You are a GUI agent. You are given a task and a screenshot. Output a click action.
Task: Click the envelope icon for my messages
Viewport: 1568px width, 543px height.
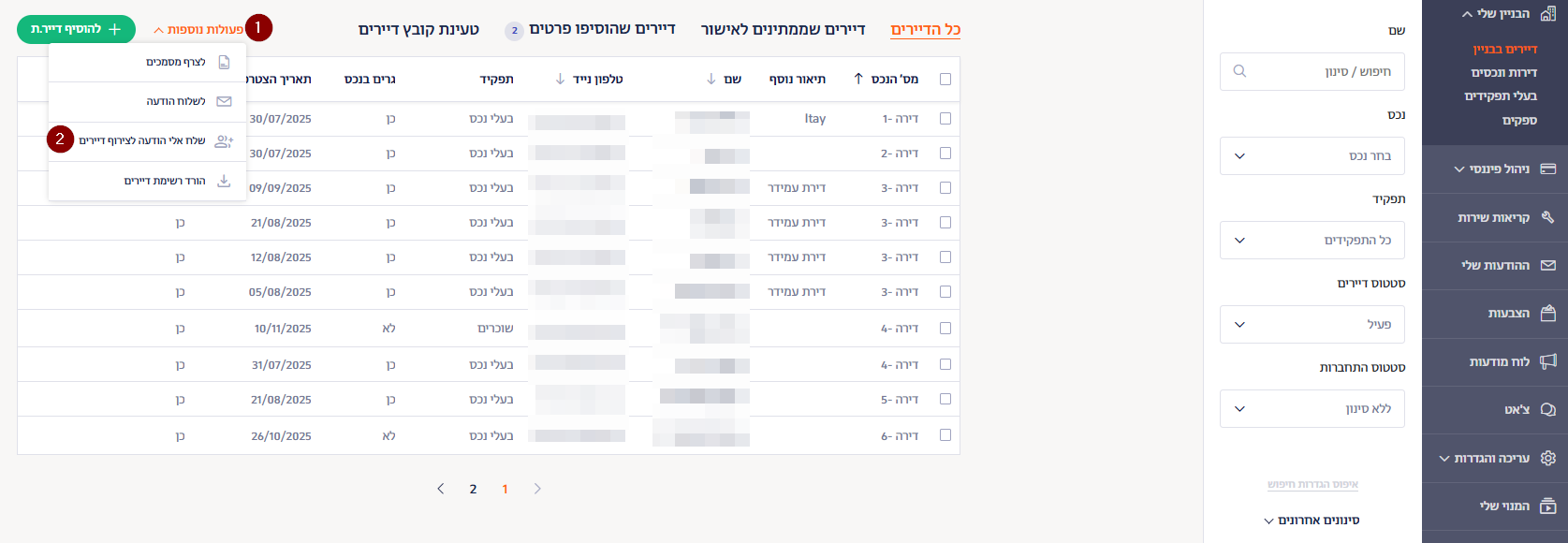[1547, 265]
